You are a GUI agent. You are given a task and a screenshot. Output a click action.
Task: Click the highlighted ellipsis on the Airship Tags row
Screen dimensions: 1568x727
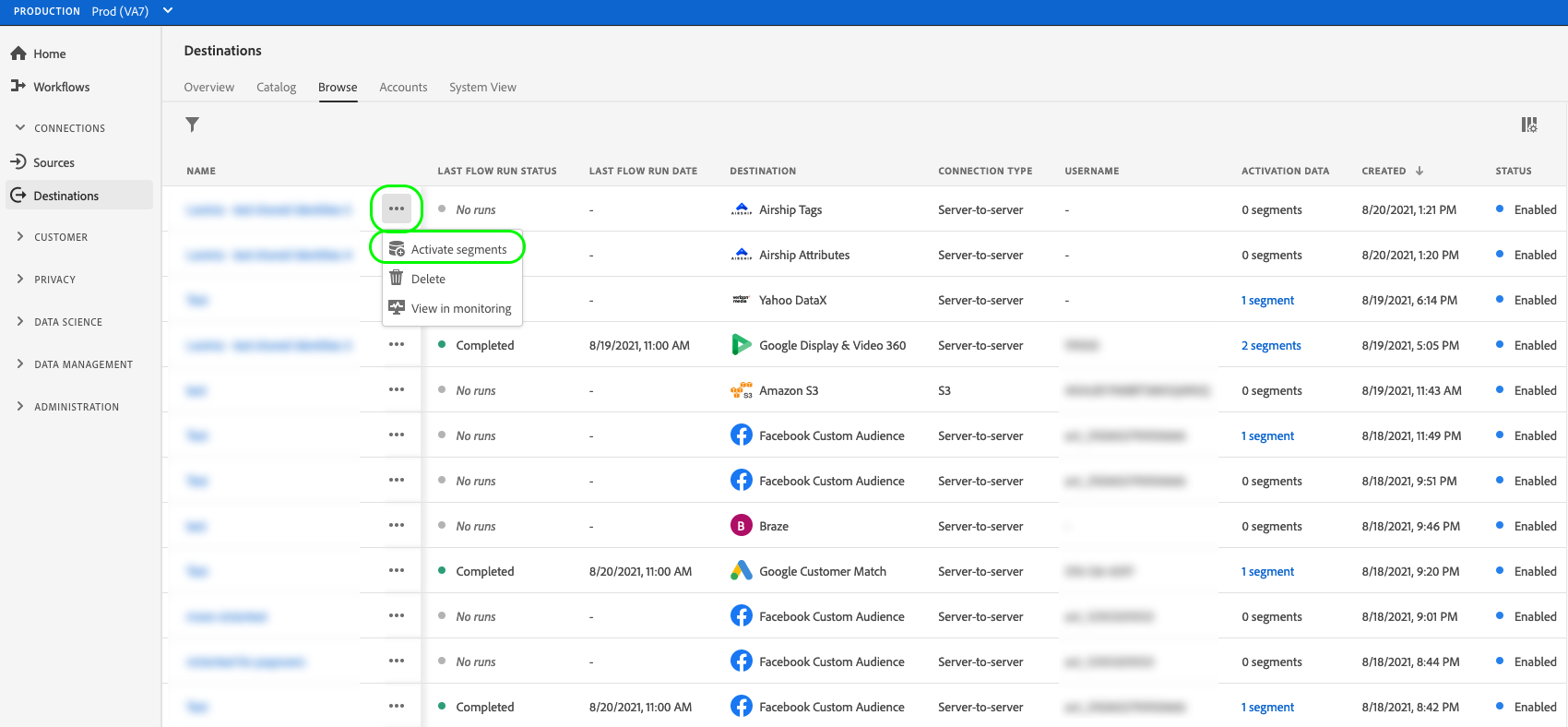[397, 209]
